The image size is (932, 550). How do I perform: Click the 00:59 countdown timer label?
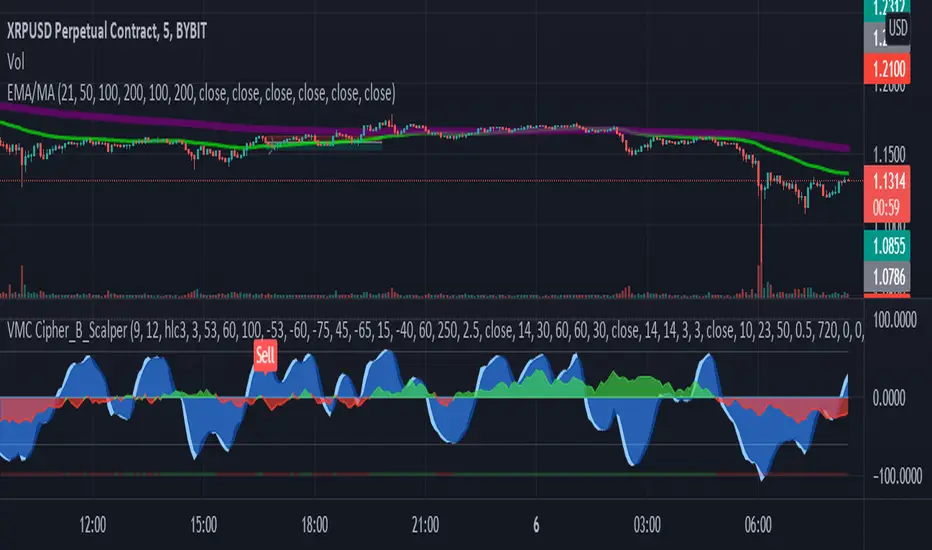click(886, 208)
